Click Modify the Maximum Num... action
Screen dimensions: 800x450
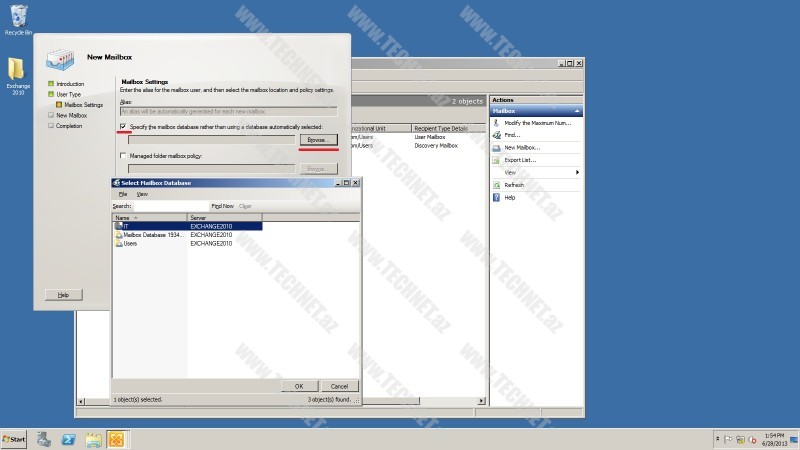(537, 123)
